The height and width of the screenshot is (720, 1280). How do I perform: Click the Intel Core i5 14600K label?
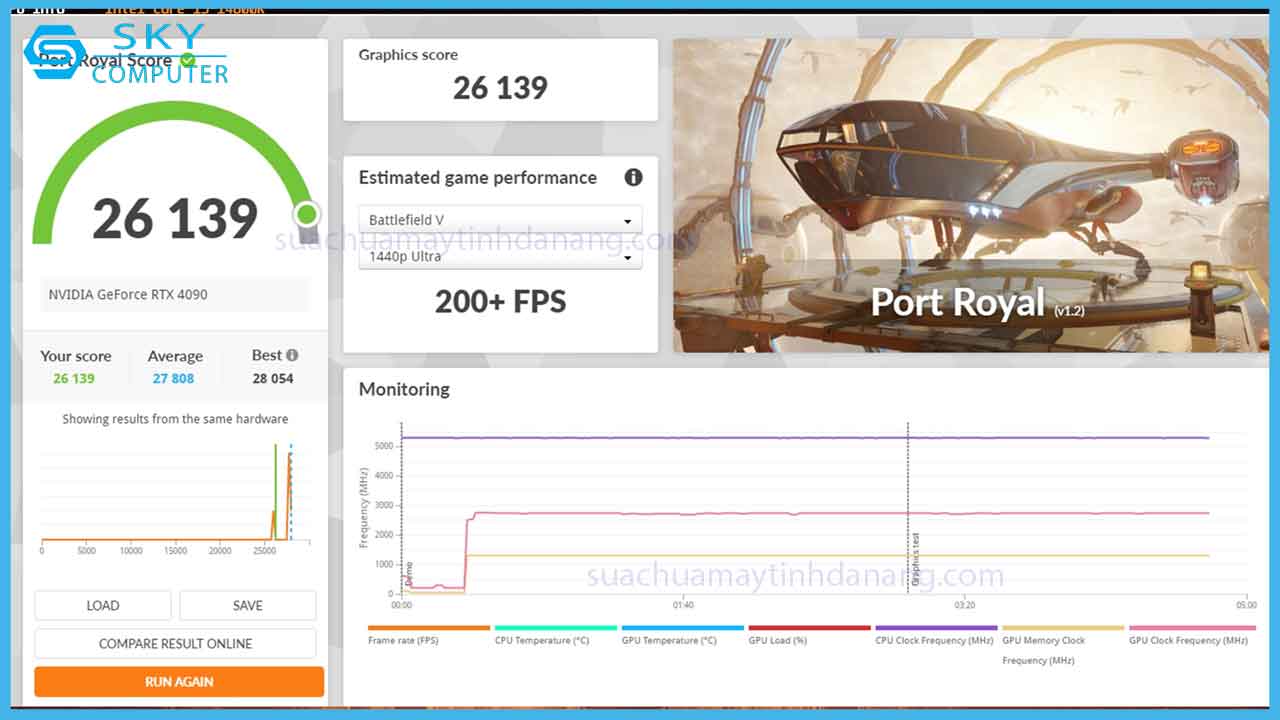(185, 7)
